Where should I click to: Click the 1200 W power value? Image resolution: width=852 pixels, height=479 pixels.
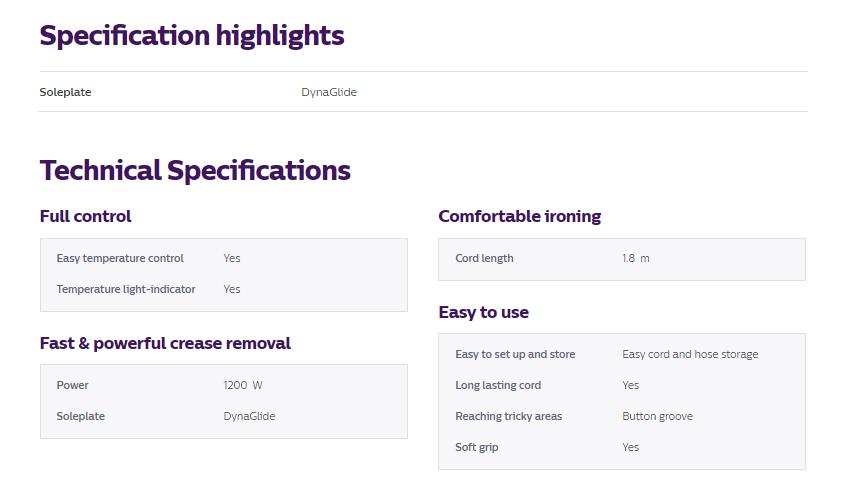pyautogui.click(x=243, y=385)
